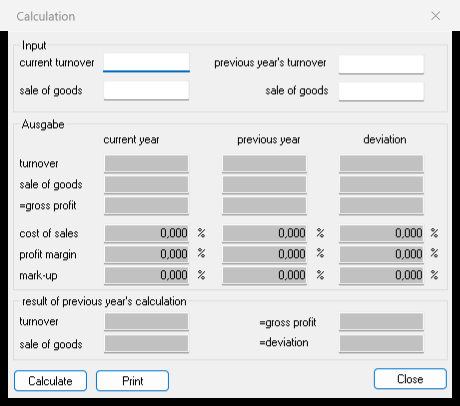
Task: Click the deviation turnover output field
Action: [381, 163]
